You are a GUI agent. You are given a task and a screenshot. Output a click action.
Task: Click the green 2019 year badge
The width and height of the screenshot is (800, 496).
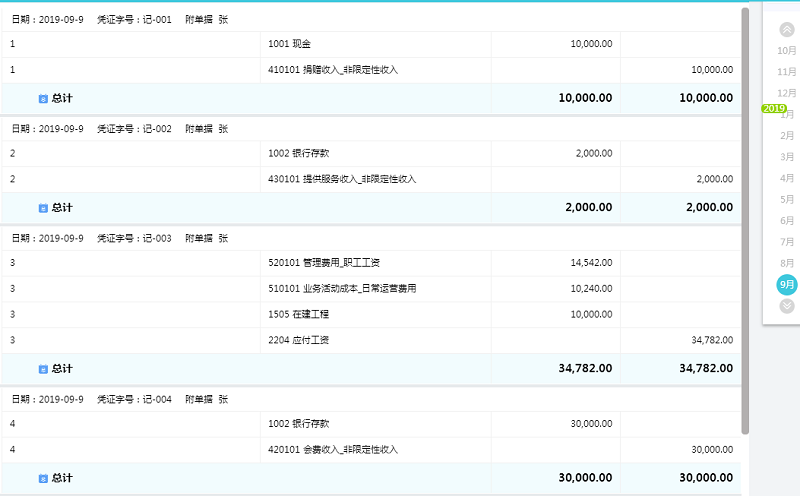point(774,108)
